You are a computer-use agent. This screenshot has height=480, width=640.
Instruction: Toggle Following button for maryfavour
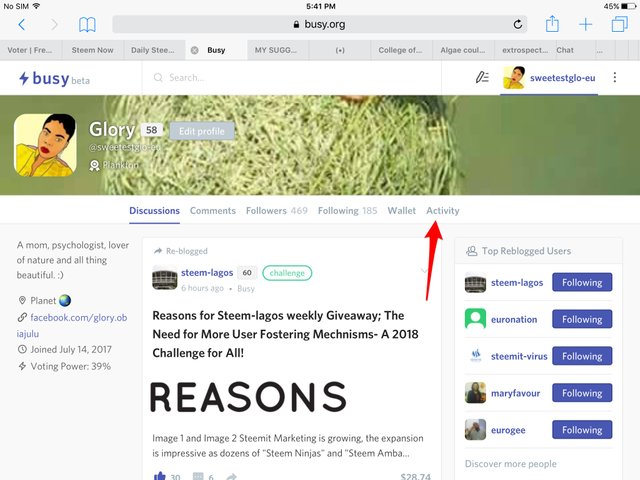582,393
